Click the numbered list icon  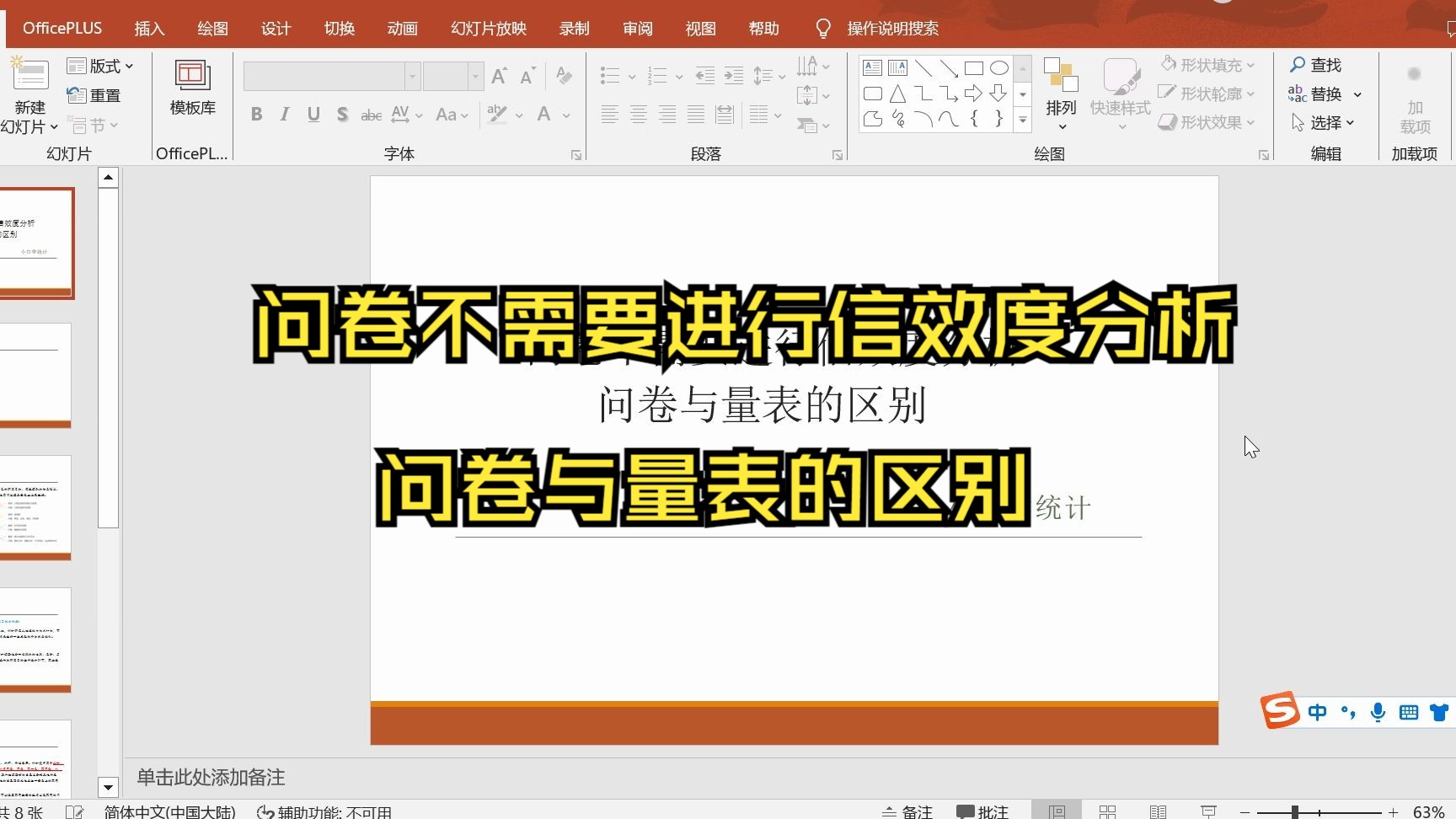pos(657,76)
